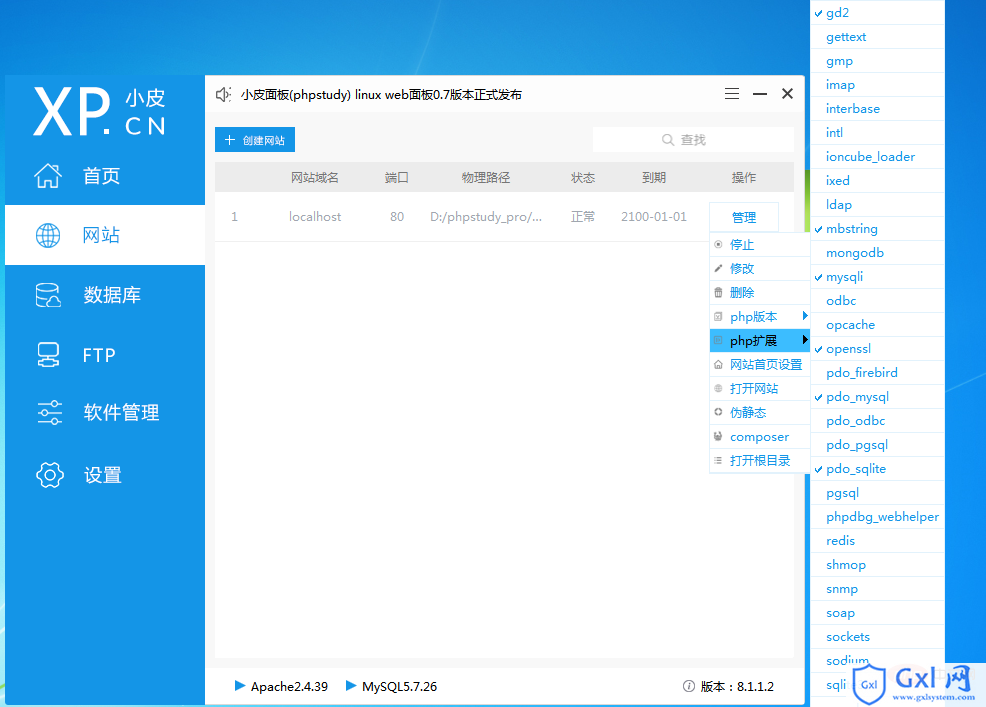Click the gear icon beside 设置
Viewport: 986px width, 707px height.
point(50,475)
